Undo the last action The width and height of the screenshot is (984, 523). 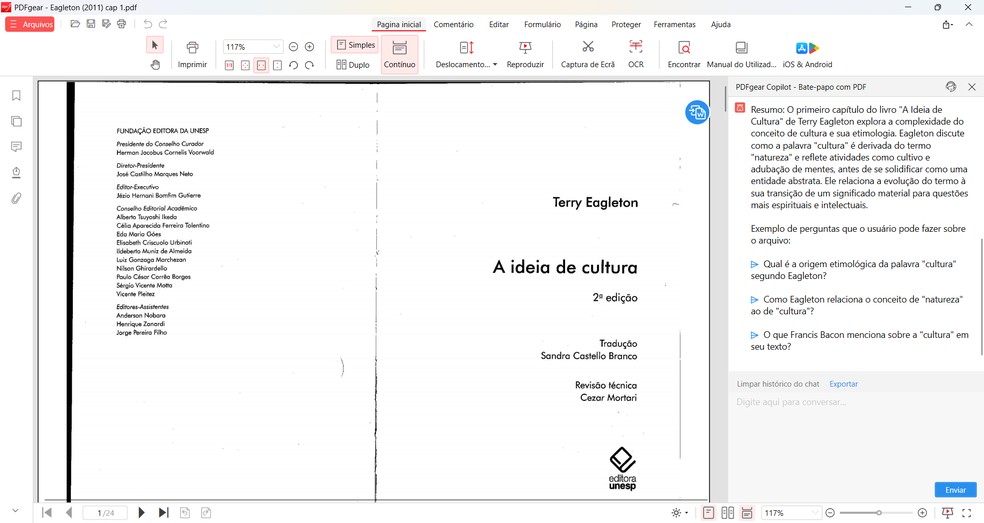coord(147,24)
